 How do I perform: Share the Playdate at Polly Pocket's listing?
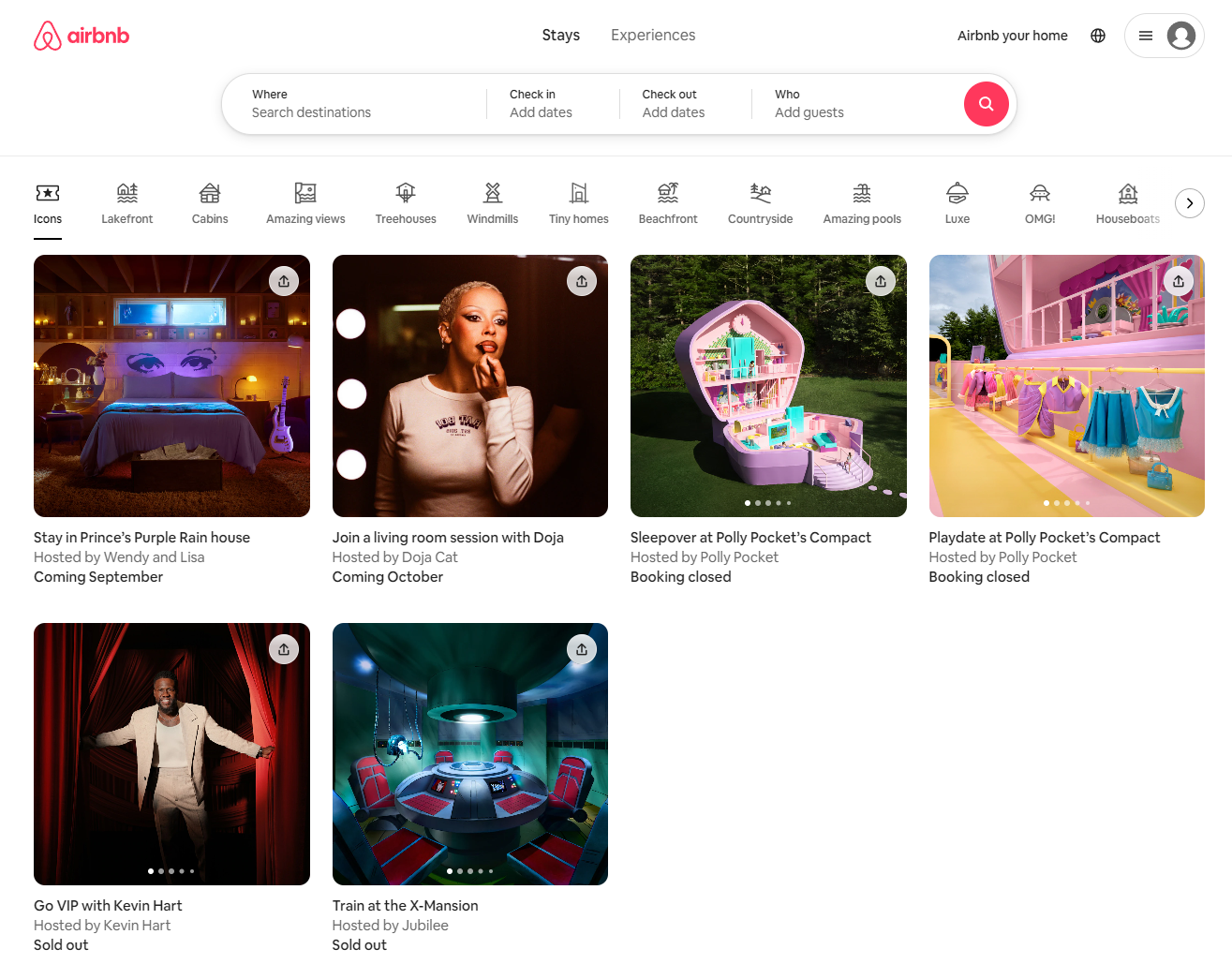click(1179, 281)
